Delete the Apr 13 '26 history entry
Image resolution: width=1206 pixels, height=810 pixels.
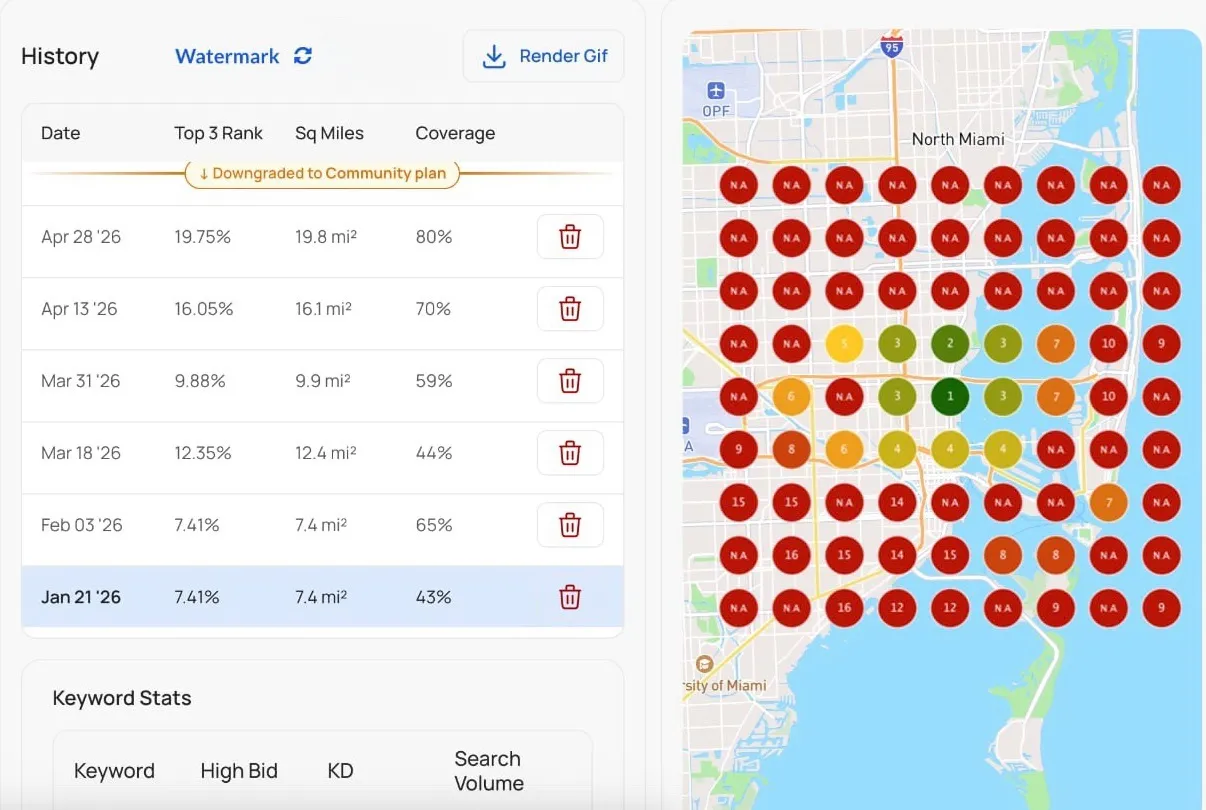click(570, 309)
